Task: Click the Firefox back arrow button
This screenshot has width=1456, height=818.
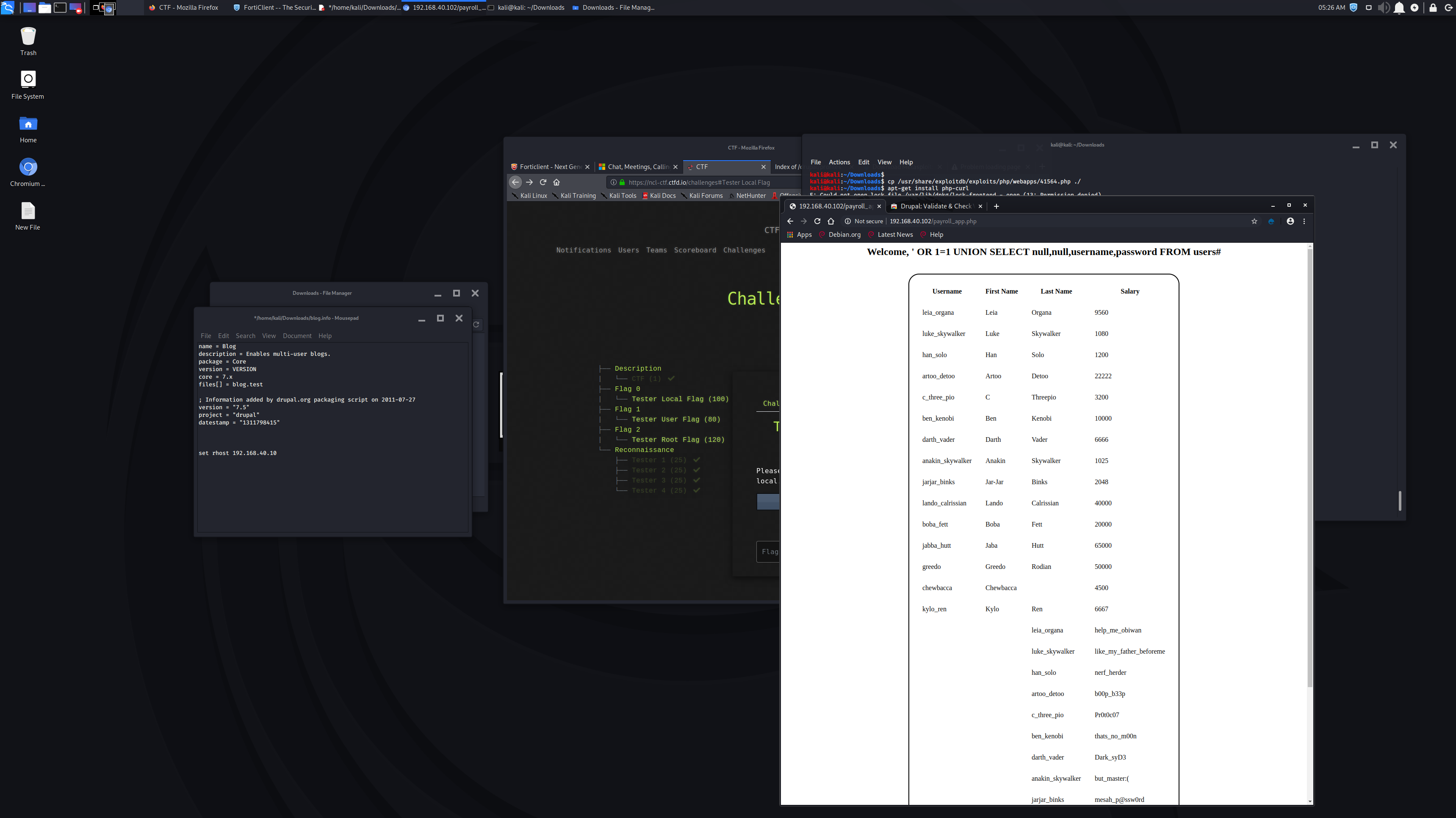Action: pyautogui.click(x=515, y=182)
